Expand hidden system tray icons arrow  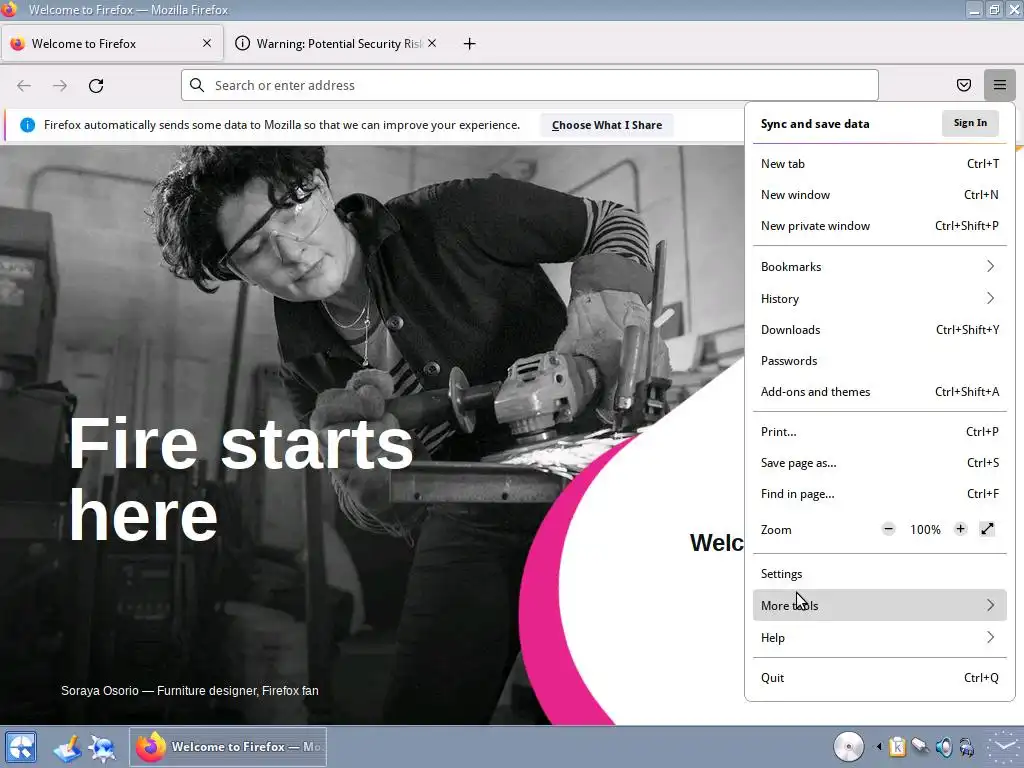coord(879,746)
